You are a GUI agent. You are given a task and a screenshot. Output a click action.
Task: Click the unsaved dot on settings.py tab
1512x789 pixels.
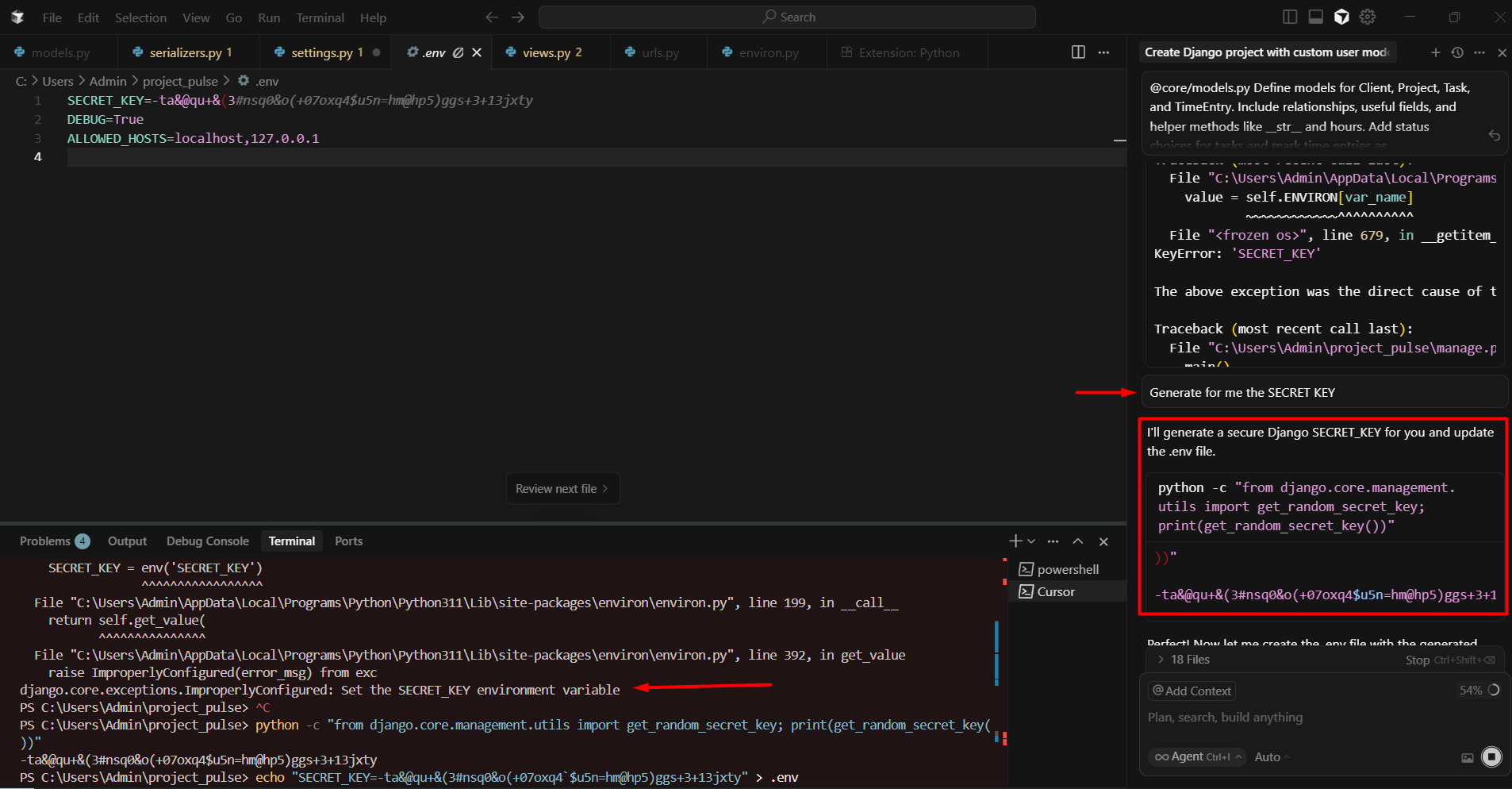click(x=376, y=52)
